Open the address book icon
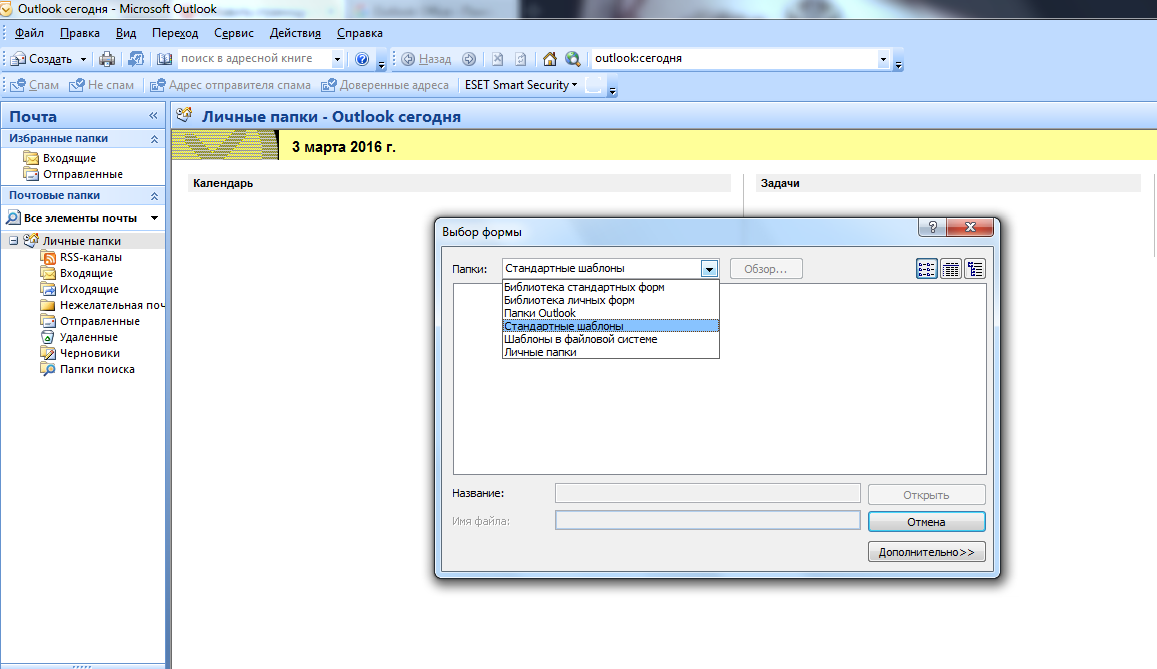Screen dimensions: 1157x669 click(165, 59)
